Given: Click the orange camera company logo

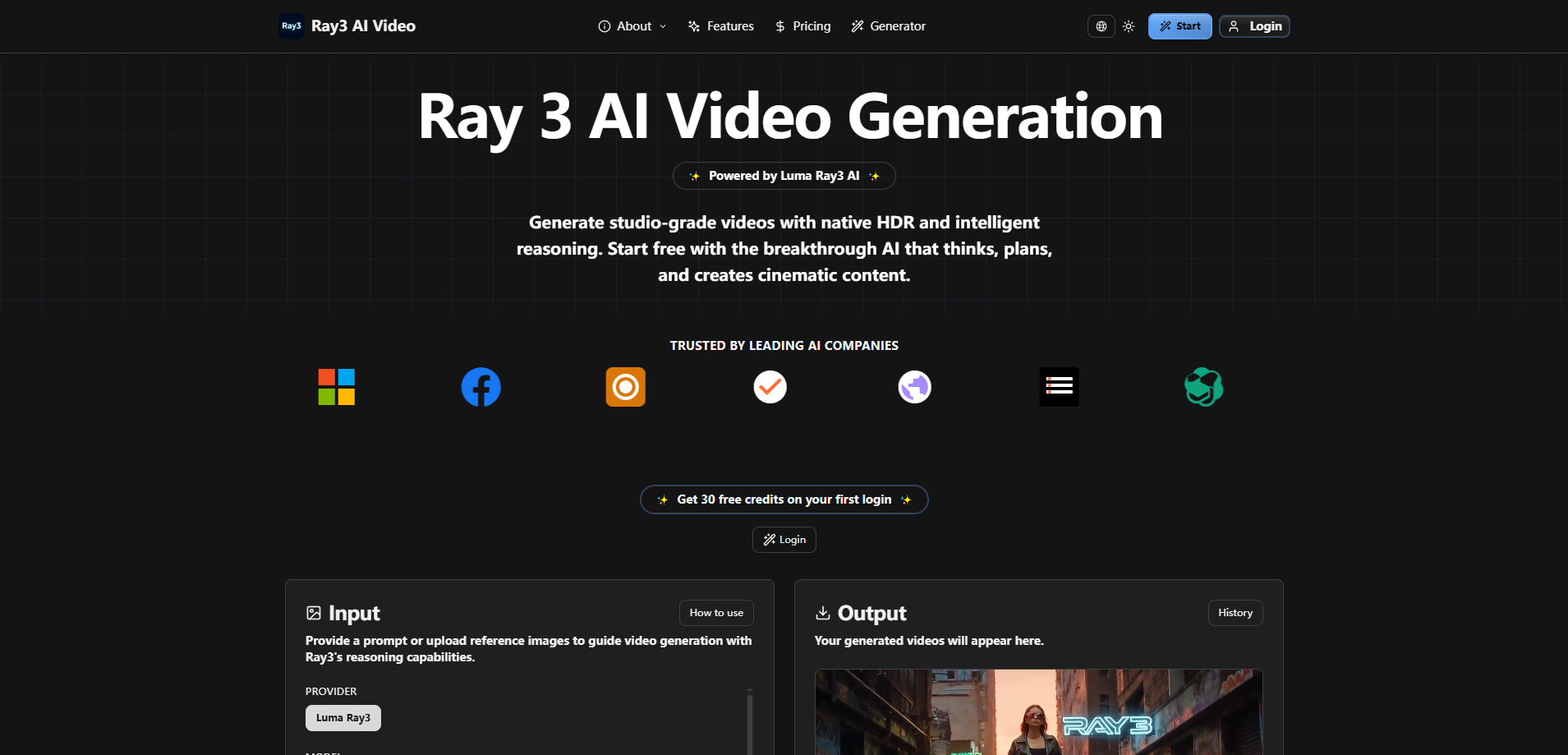Looking at the screenshot, I should (x=625, y=386).
